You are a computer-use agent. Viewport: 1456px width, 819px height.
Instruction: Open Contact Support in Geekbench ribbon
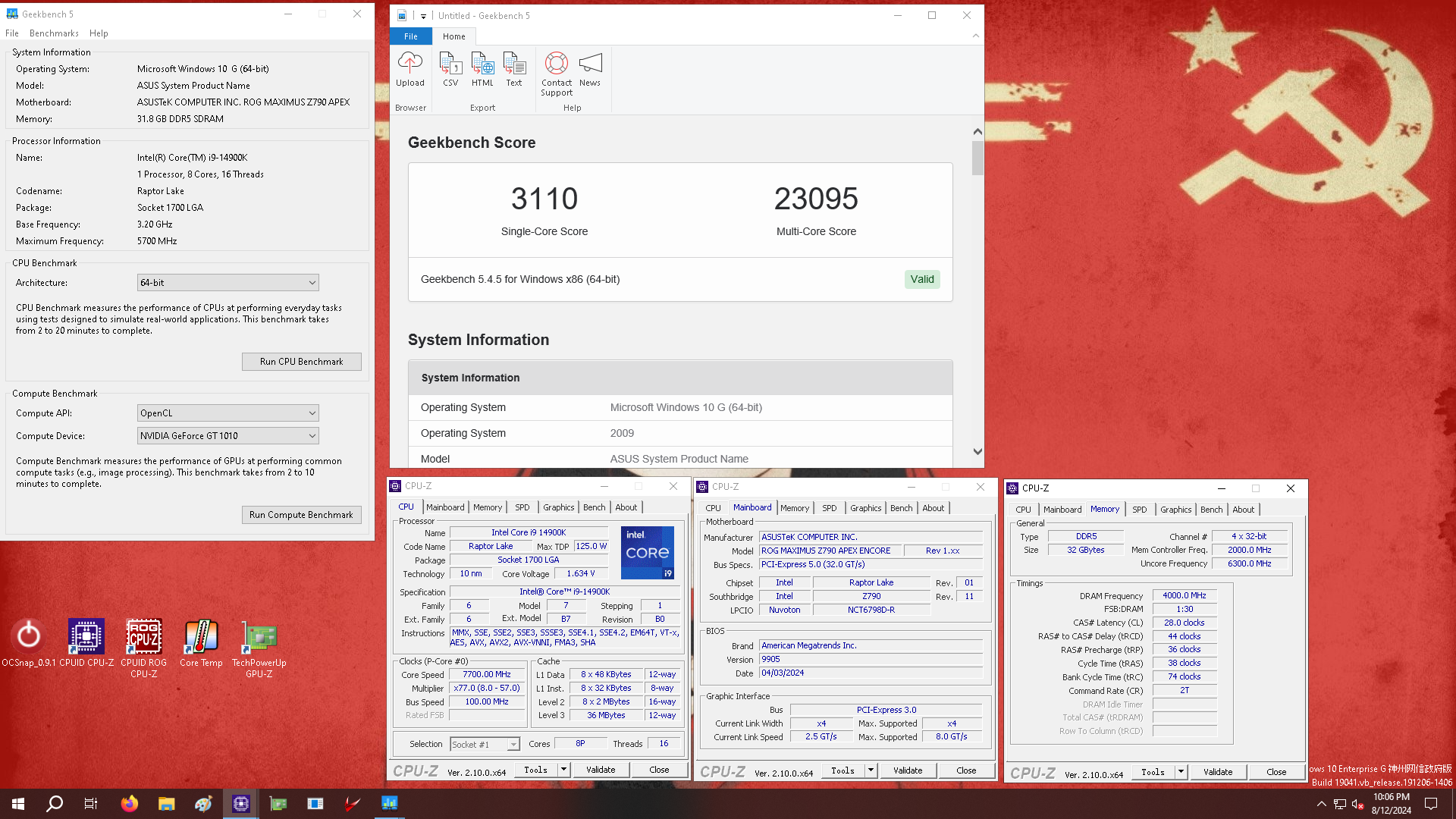tap(557, 74)
